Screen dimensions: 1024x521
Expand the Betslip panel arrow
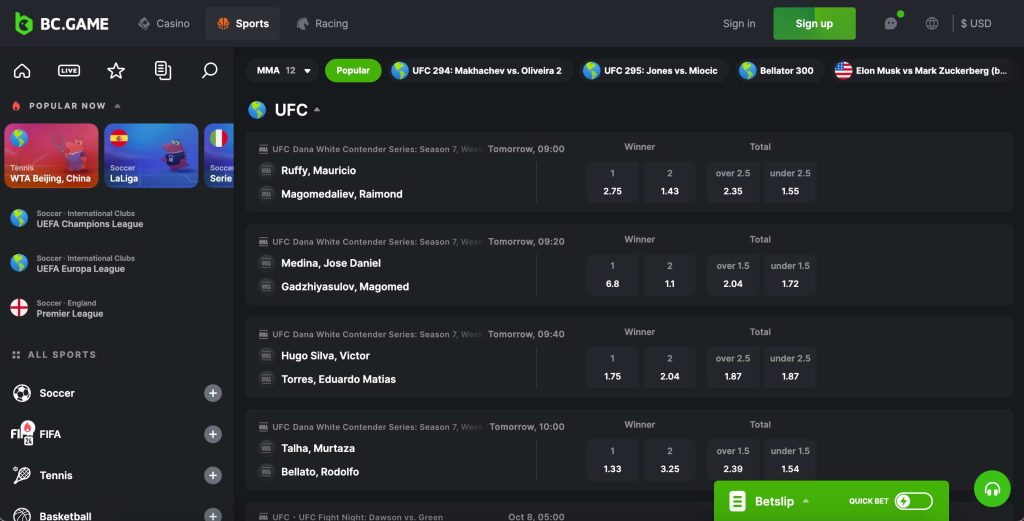point(806,501)
